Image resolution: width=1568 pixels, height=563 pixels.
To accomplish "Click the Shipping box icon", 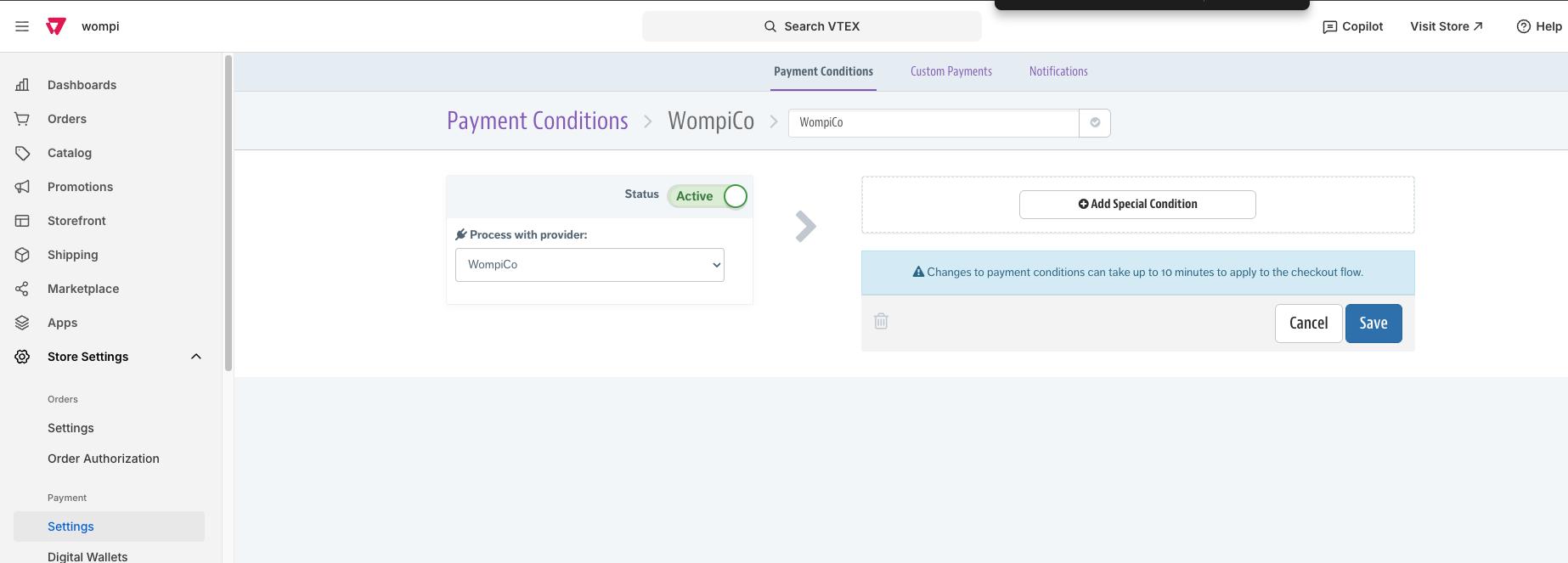I will (22, 255).
